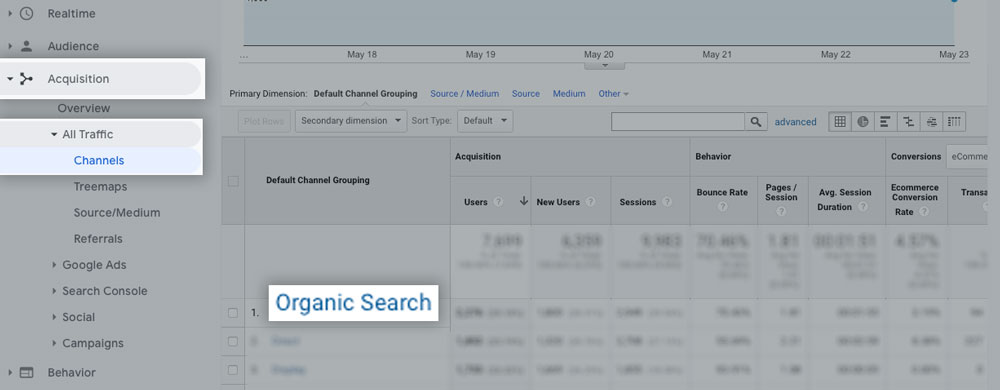The image size is (1000, 390).
Task: Open the Search Console menu item
Action: pyautogui.click(x=105, y=291)
